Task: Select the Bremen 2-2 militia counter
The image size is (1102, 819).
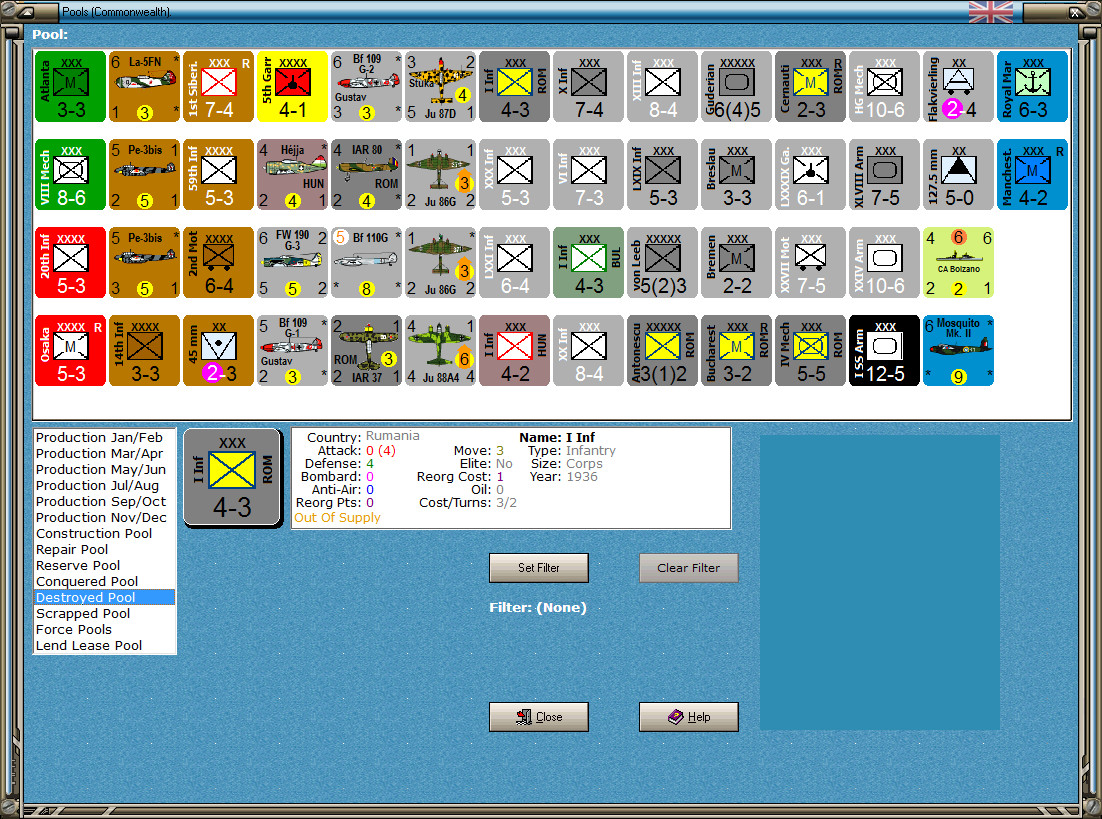Action: click(736, 262)
